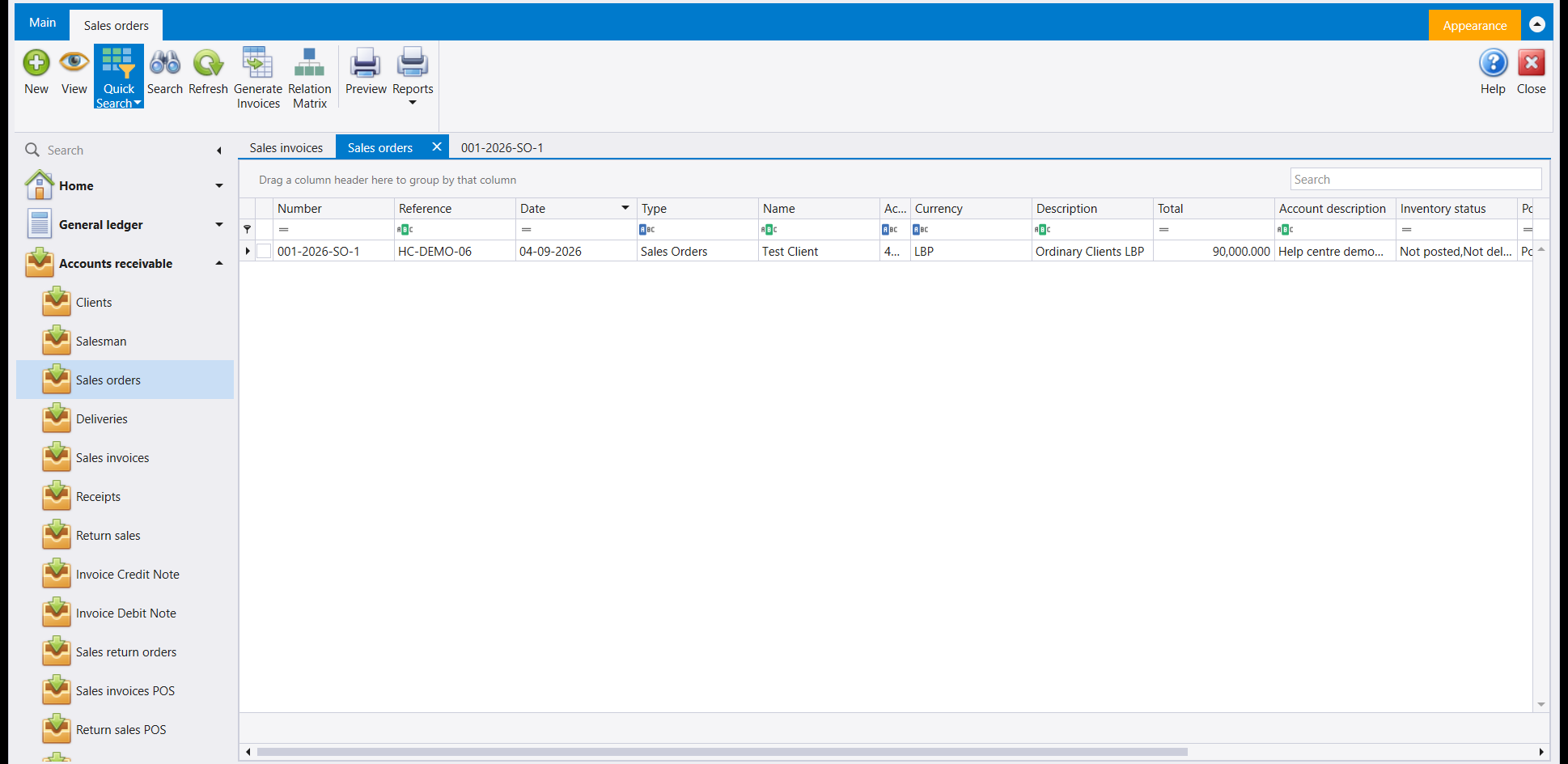The width and height of the screenshot is (1568, 764).
Task: Click the filter row funnel icon
Action: point(248,230)
